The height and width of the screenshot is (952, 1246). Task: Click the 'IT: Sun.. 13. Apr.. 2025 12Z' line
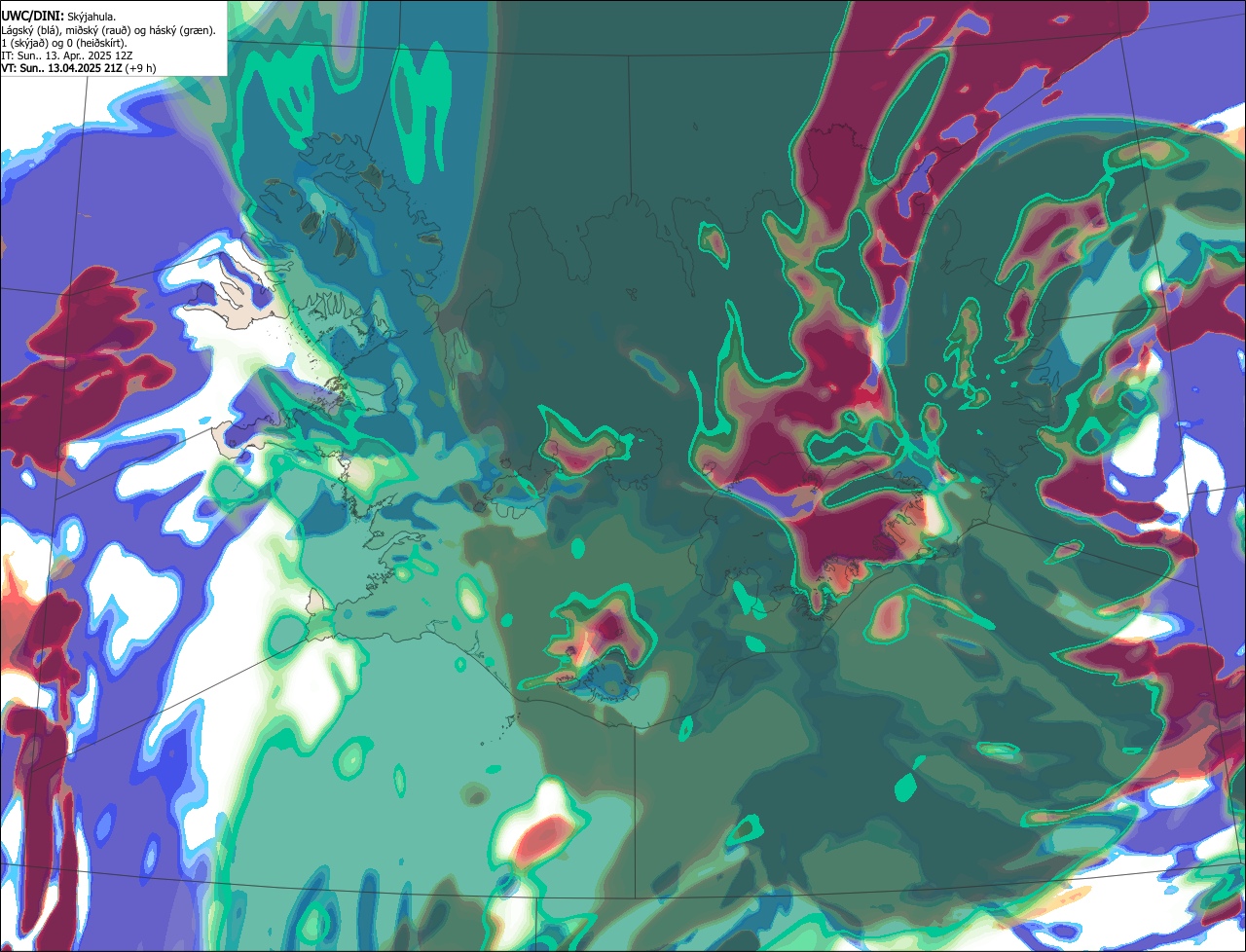tap(66, 55)
